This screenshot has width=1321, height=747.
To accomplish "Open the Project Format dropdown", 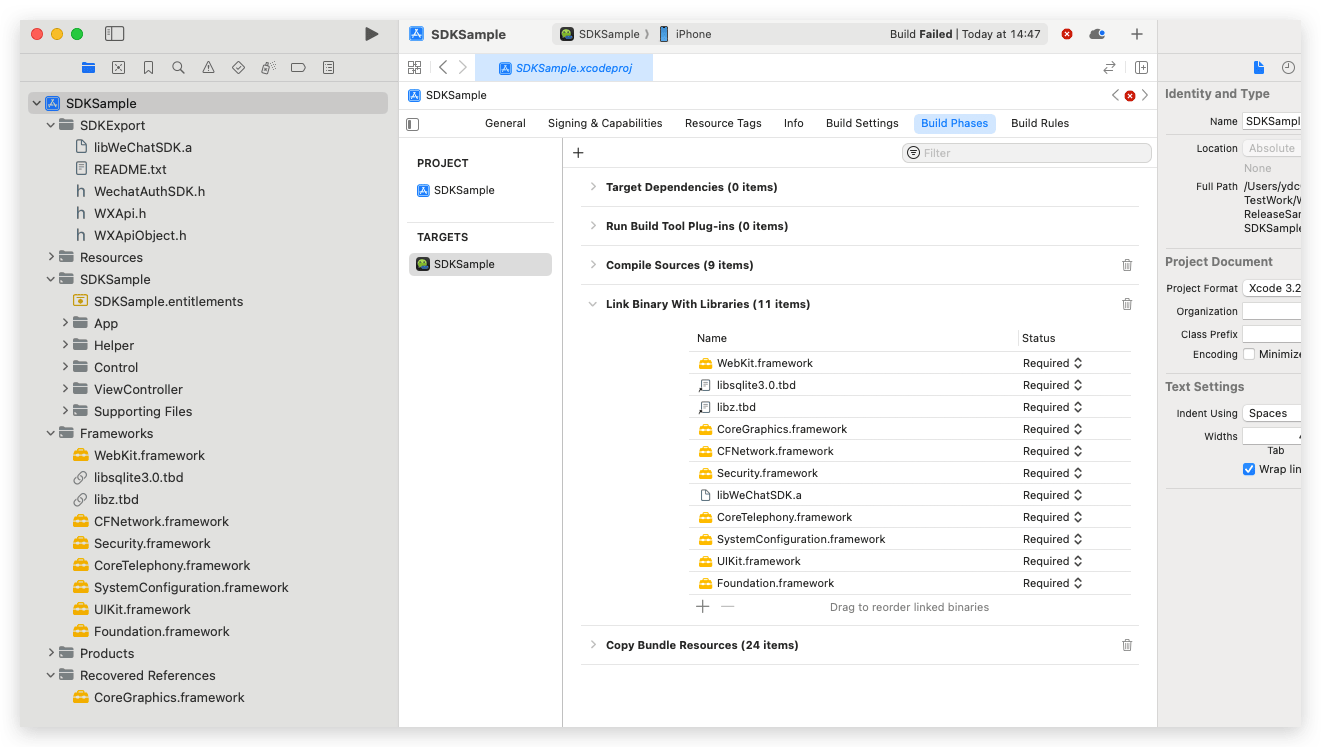I will (1272, 288).
